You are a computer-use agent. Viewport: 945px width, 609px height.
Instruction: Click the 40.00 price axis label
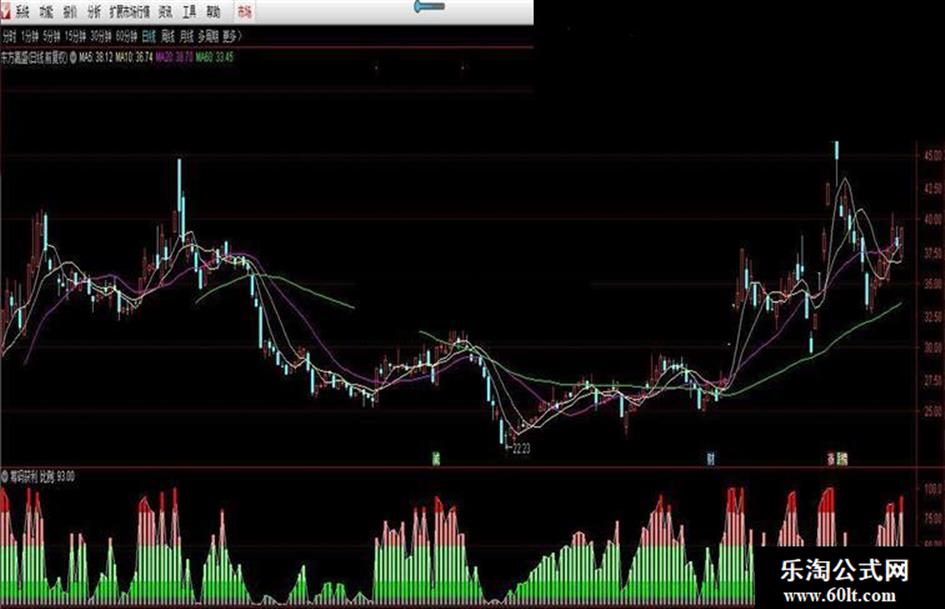(x=932, y=220)
